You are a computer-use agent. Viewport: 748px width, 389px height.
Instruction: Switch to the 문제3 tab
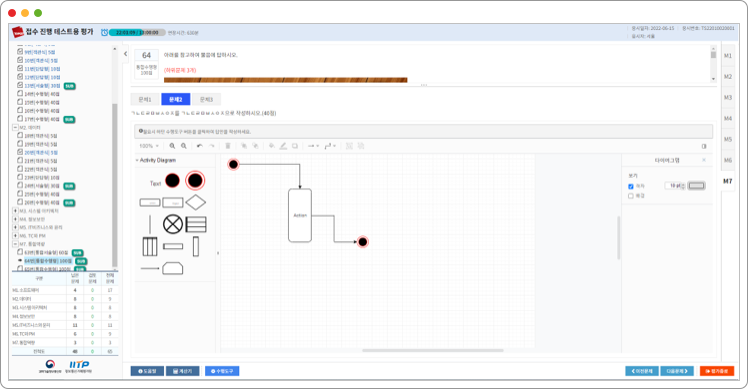(x=206, y=99)
